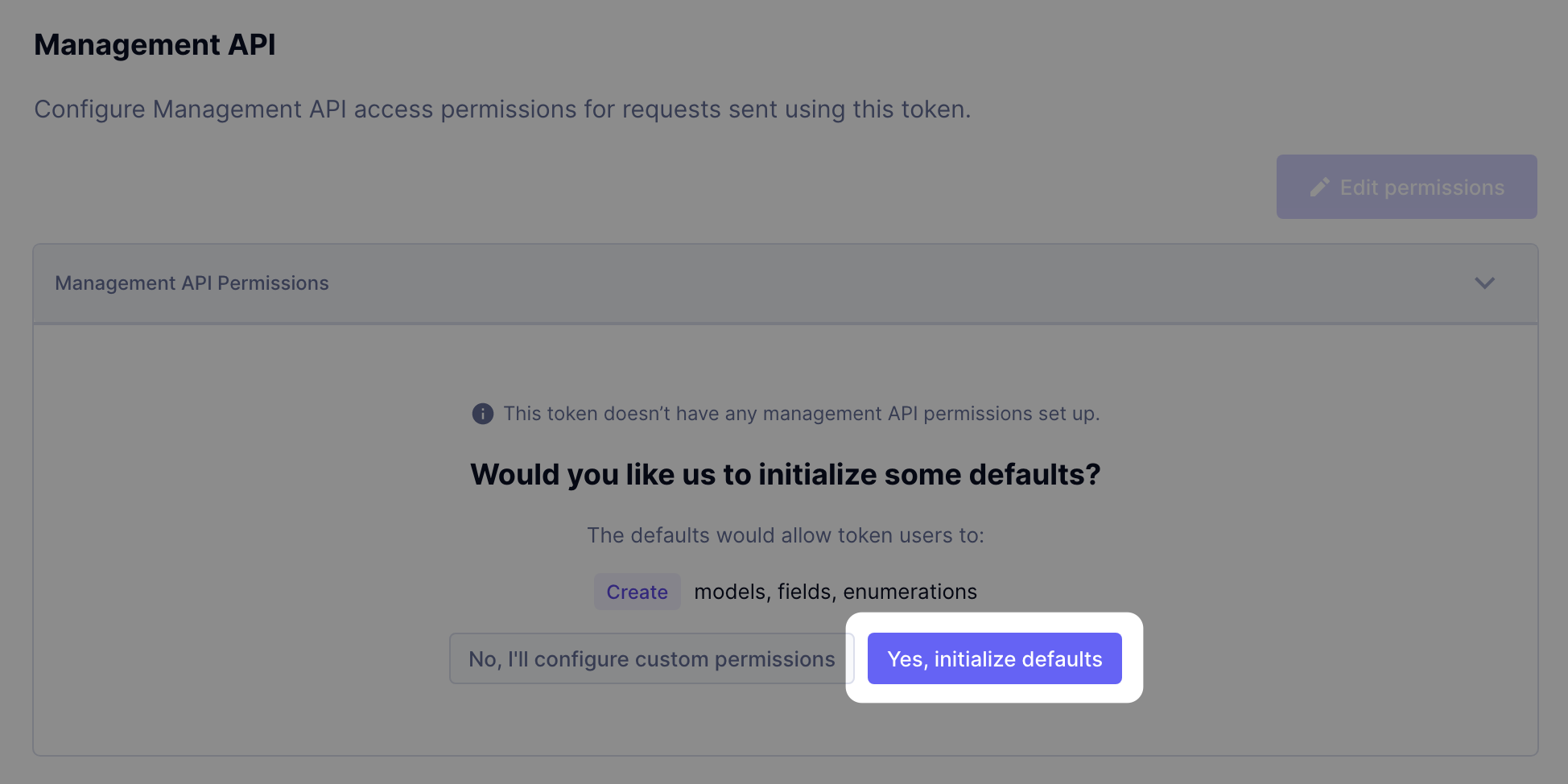This screenshot has width=1568, height=784.
Task: Click the word enumerations in defaults list
Action: pyautogui.click(x=910, y=592)
